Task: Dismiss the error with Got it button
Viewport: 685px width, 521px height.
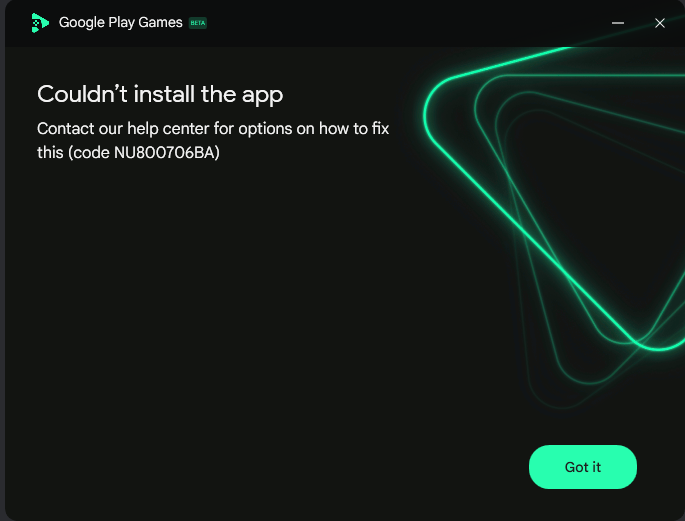Action: pyautogui.click(x=583, y=467)
